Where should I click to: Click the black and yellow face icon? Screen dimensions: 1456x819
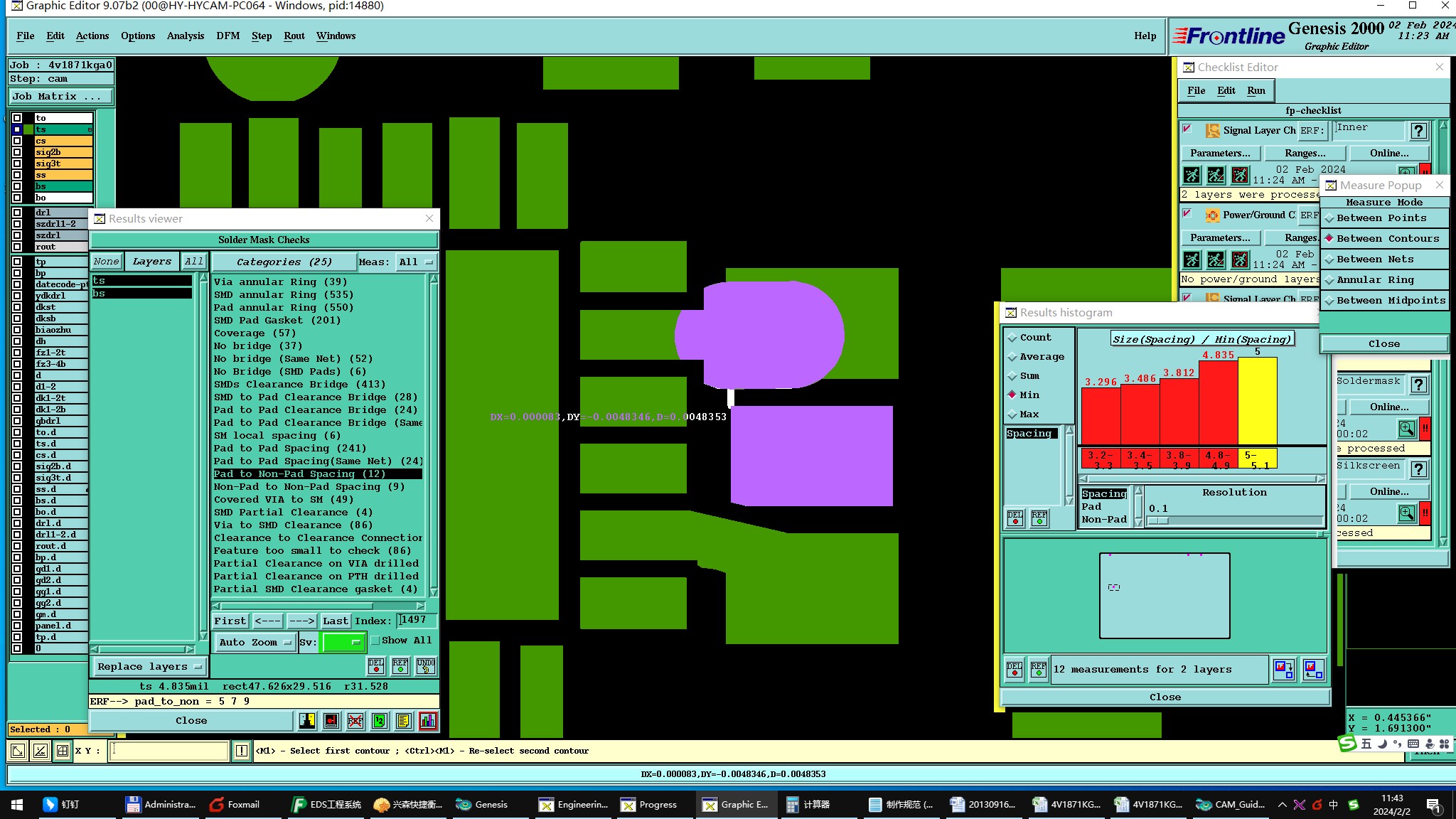(307, 721)
